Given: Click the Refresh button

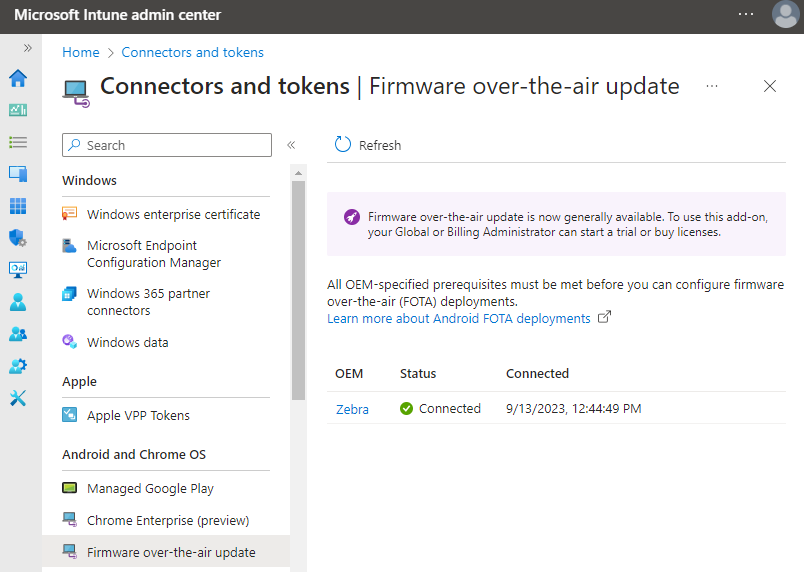Looking at the screenshot, I should point(368,145).
